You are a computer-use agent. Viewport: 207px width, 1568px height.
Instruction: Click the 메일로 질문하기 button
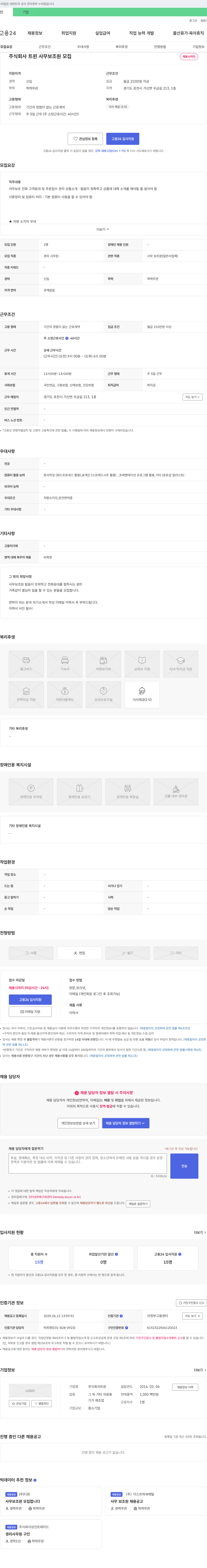pos(138,1204)
